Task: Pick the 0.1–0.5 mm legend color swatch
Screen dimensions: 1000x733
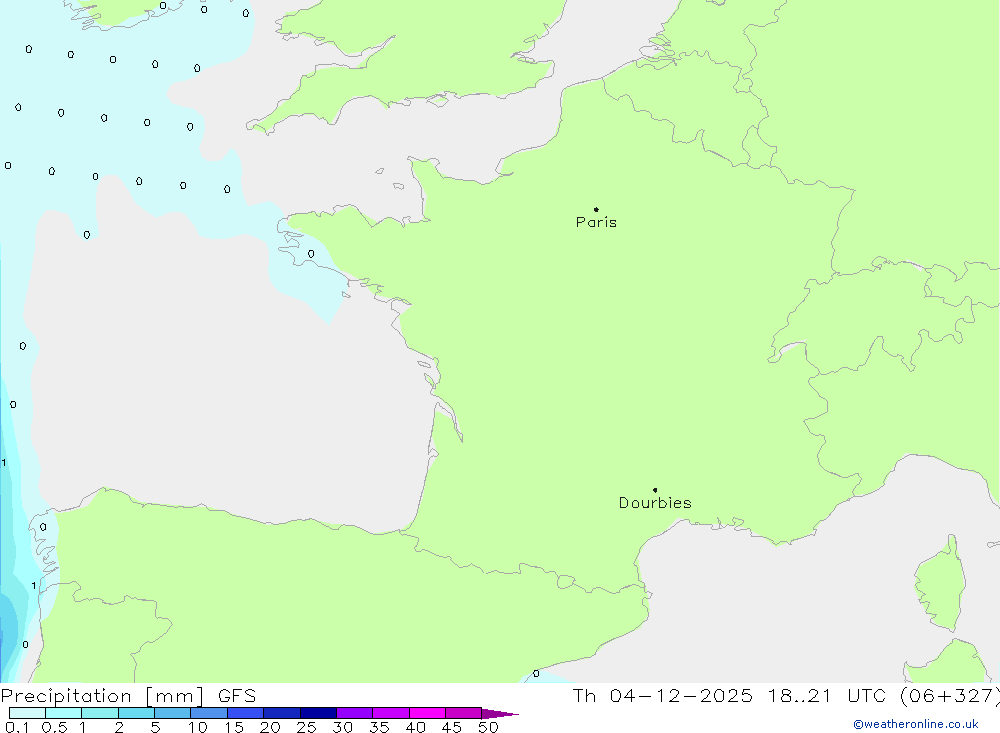Action: coord(27,713)
